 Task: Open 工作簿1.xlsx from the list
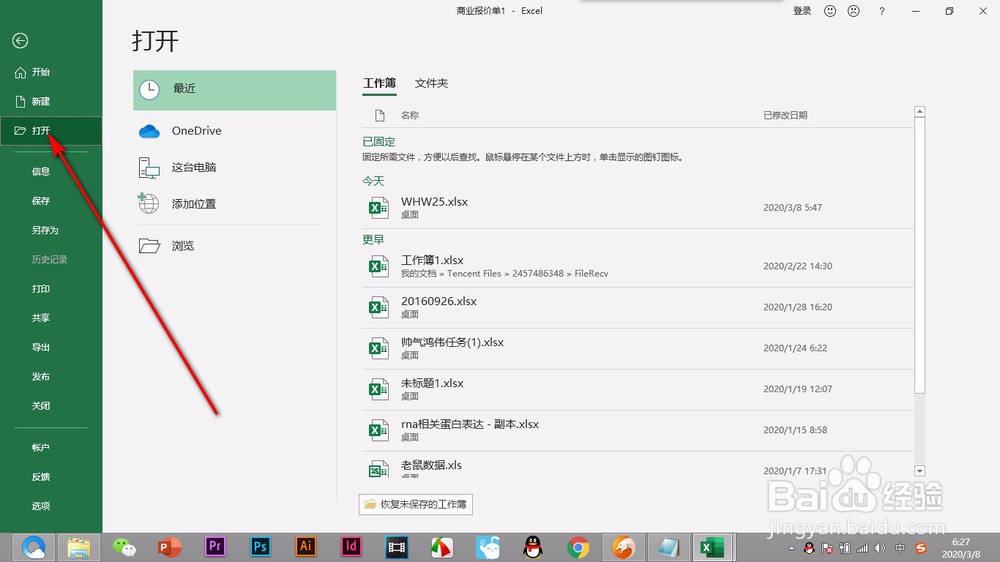(638, 266)
